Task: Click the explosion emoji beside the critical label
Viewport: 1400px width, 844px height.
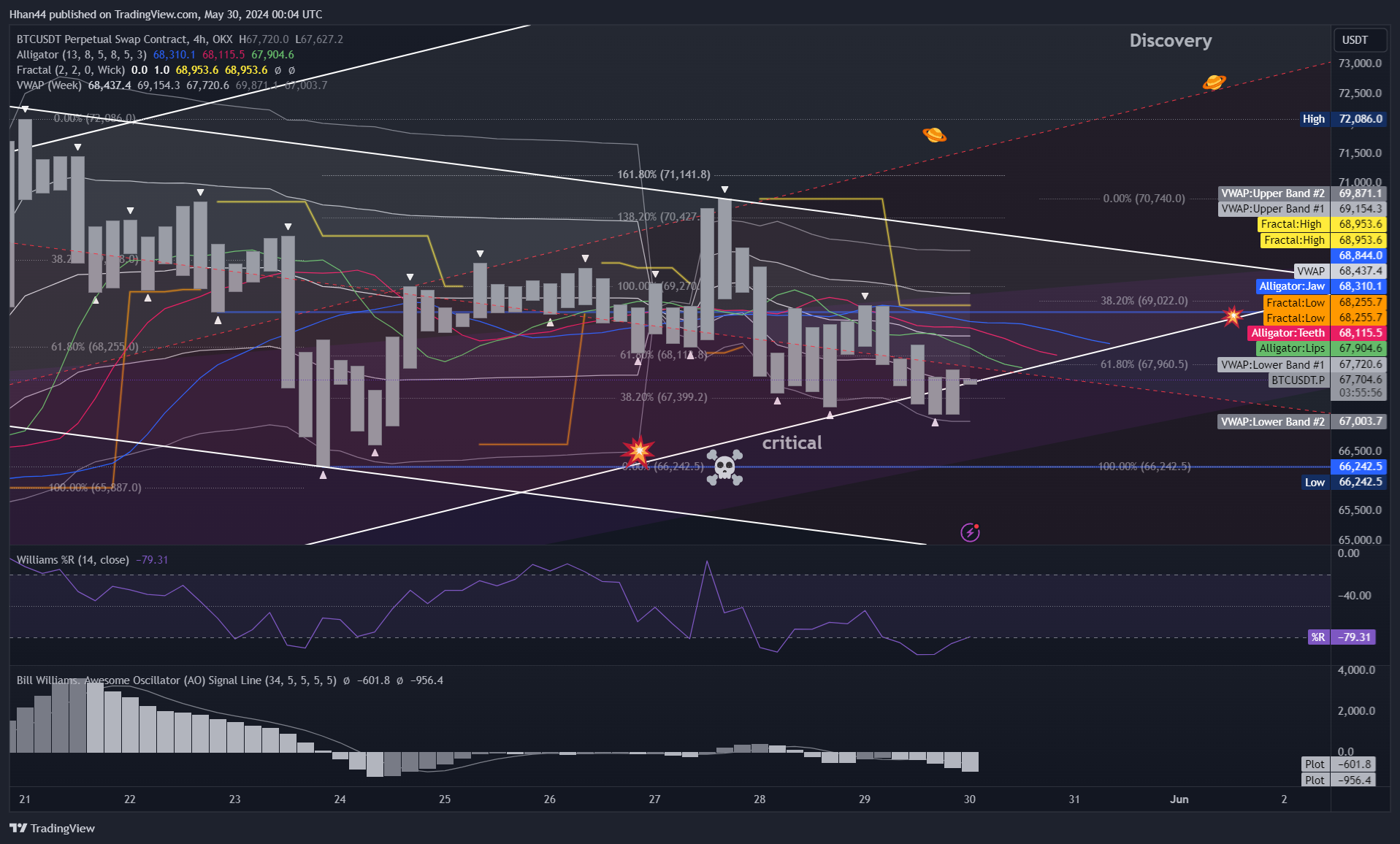Action: [638, 451]
